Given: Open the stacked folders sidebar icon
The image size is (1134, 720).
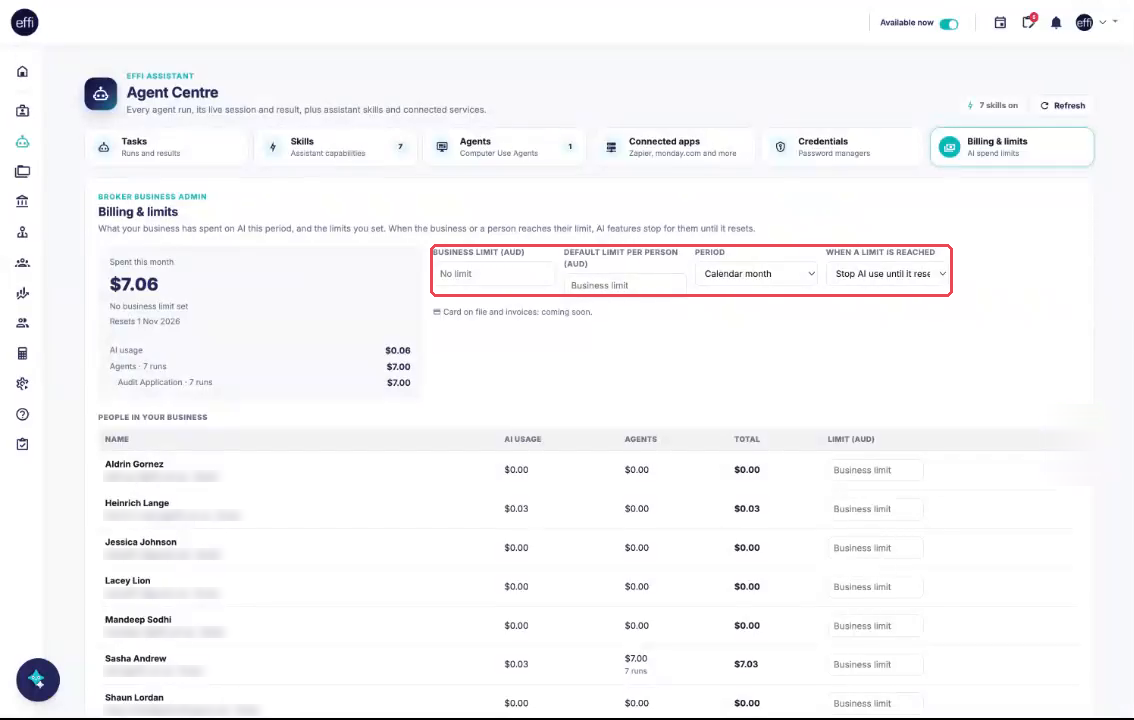Looking at the screenshot, I should pos(22,171).
